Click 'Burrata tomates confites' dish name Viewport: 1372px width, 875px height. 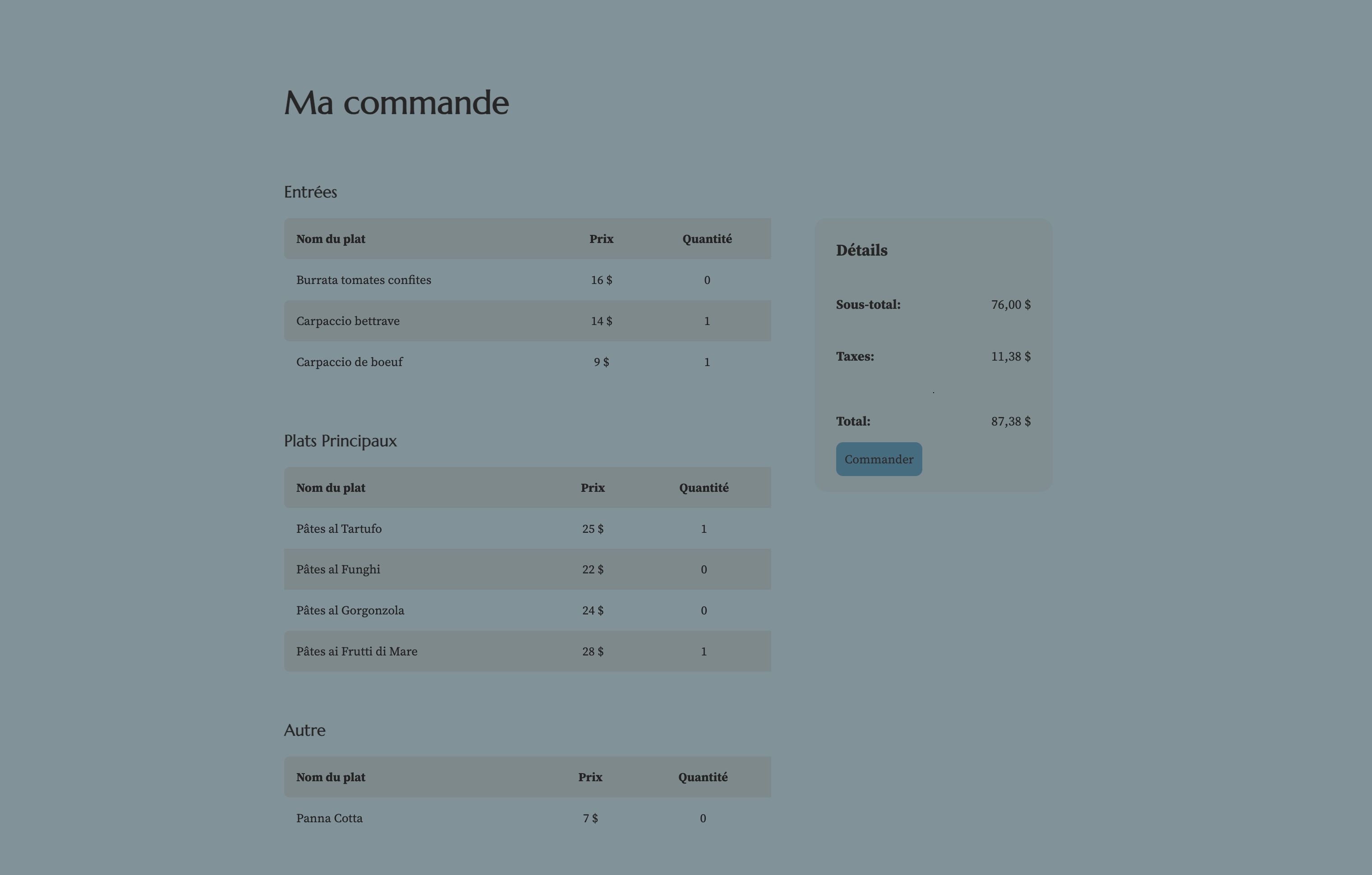(x=364, y=279)
